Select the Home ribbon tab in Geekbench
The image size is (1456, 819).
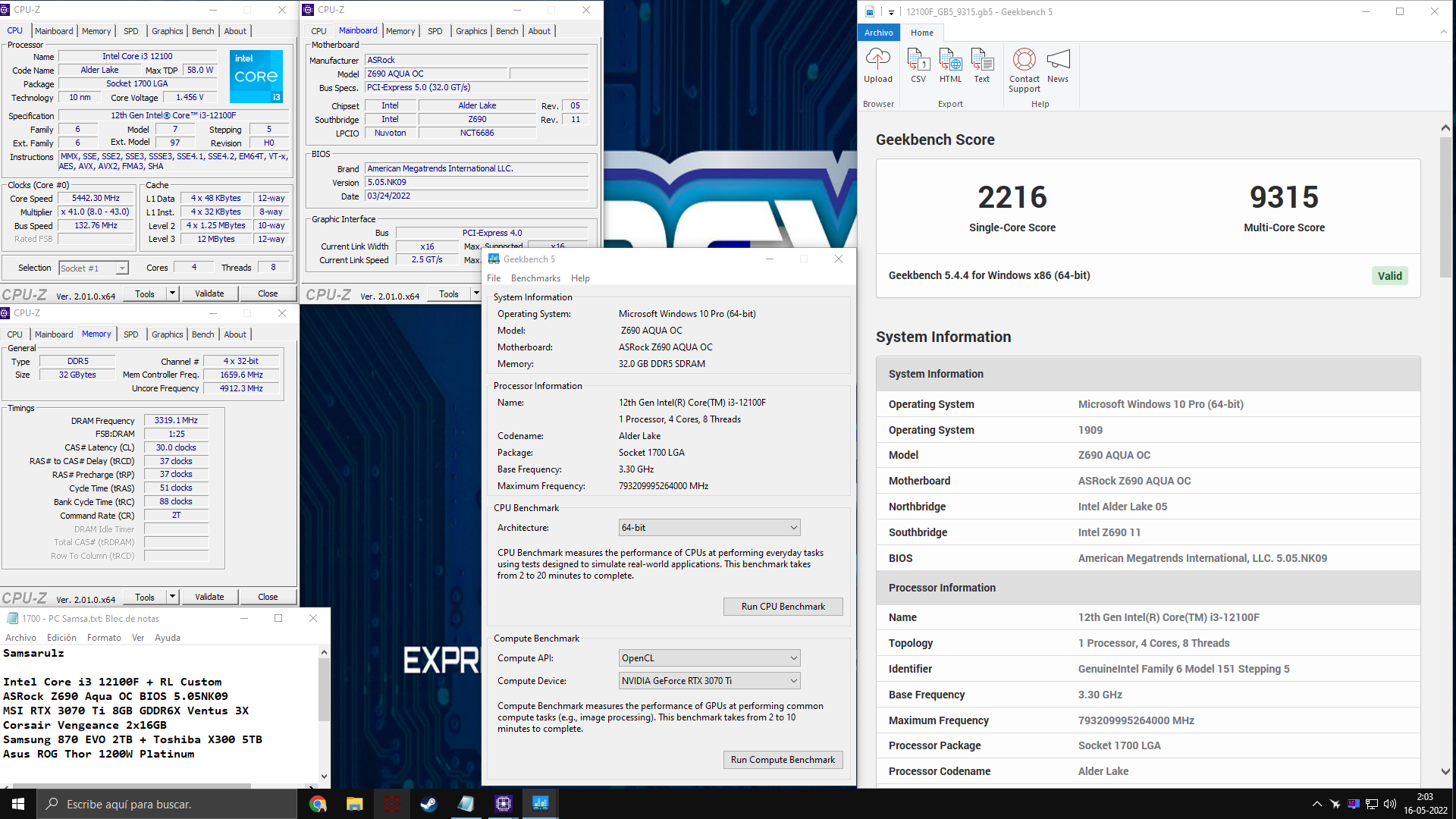pyautogui.click(x=922, y=33)
